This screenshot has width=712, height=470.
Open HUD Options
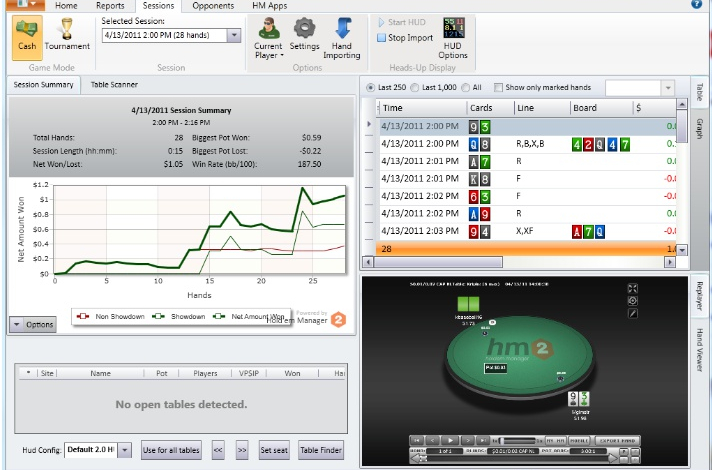click(x=453, y=38)
